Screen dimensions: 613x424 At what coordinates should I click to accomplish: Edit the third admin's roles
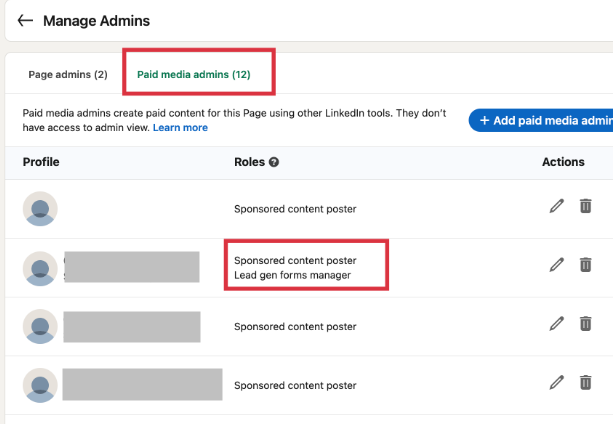click(557, 324)
